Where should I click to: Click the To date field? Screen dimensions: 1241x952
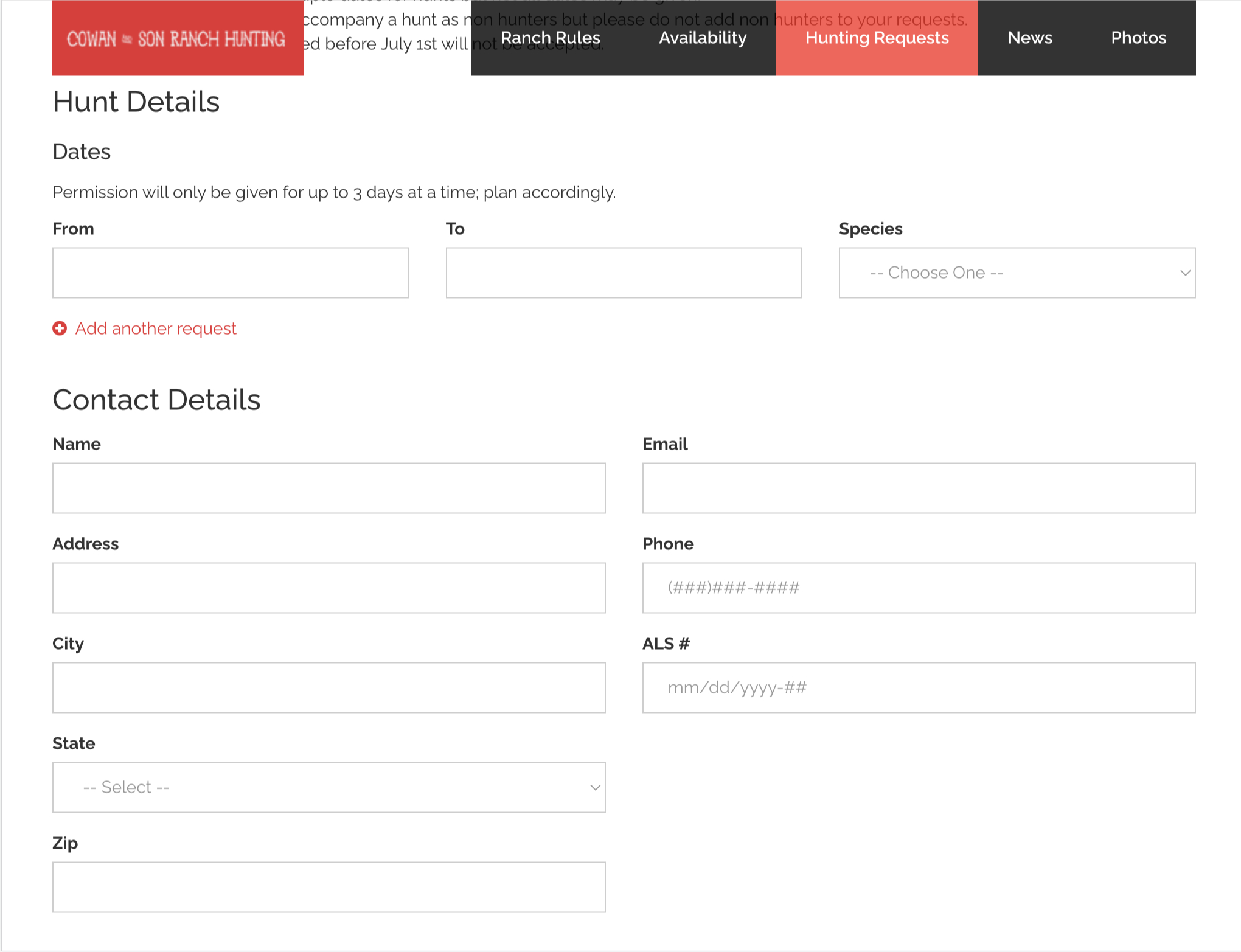tap(624, 273)
